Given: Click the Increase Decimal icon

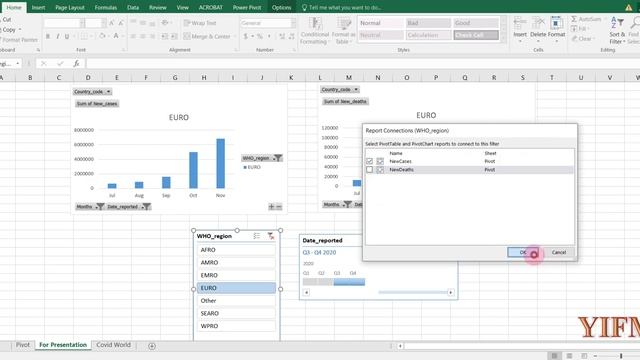Looking at the screenshot, I should (282, 36).
